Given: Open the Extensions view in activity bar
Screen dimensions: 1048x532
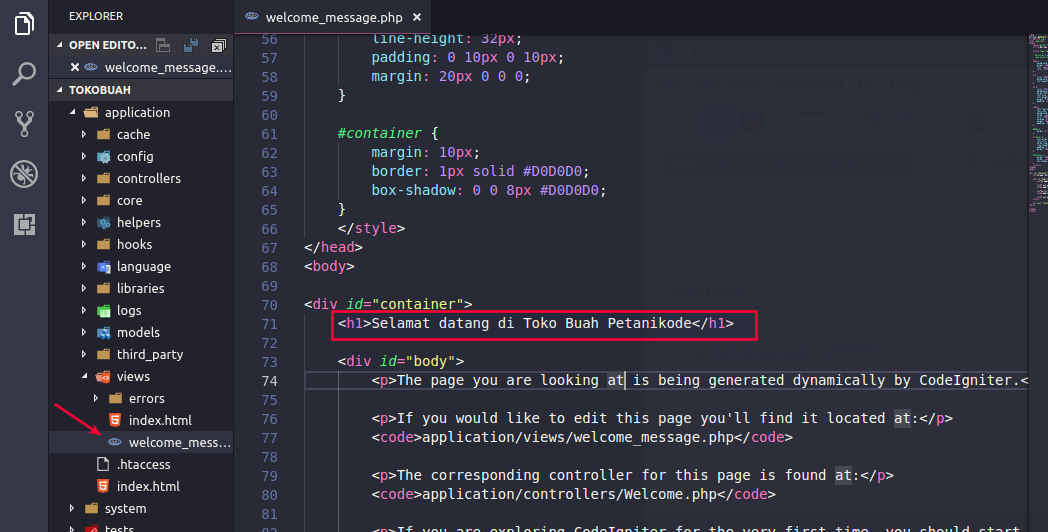Looking at the screenshot, I should (24, 224).
